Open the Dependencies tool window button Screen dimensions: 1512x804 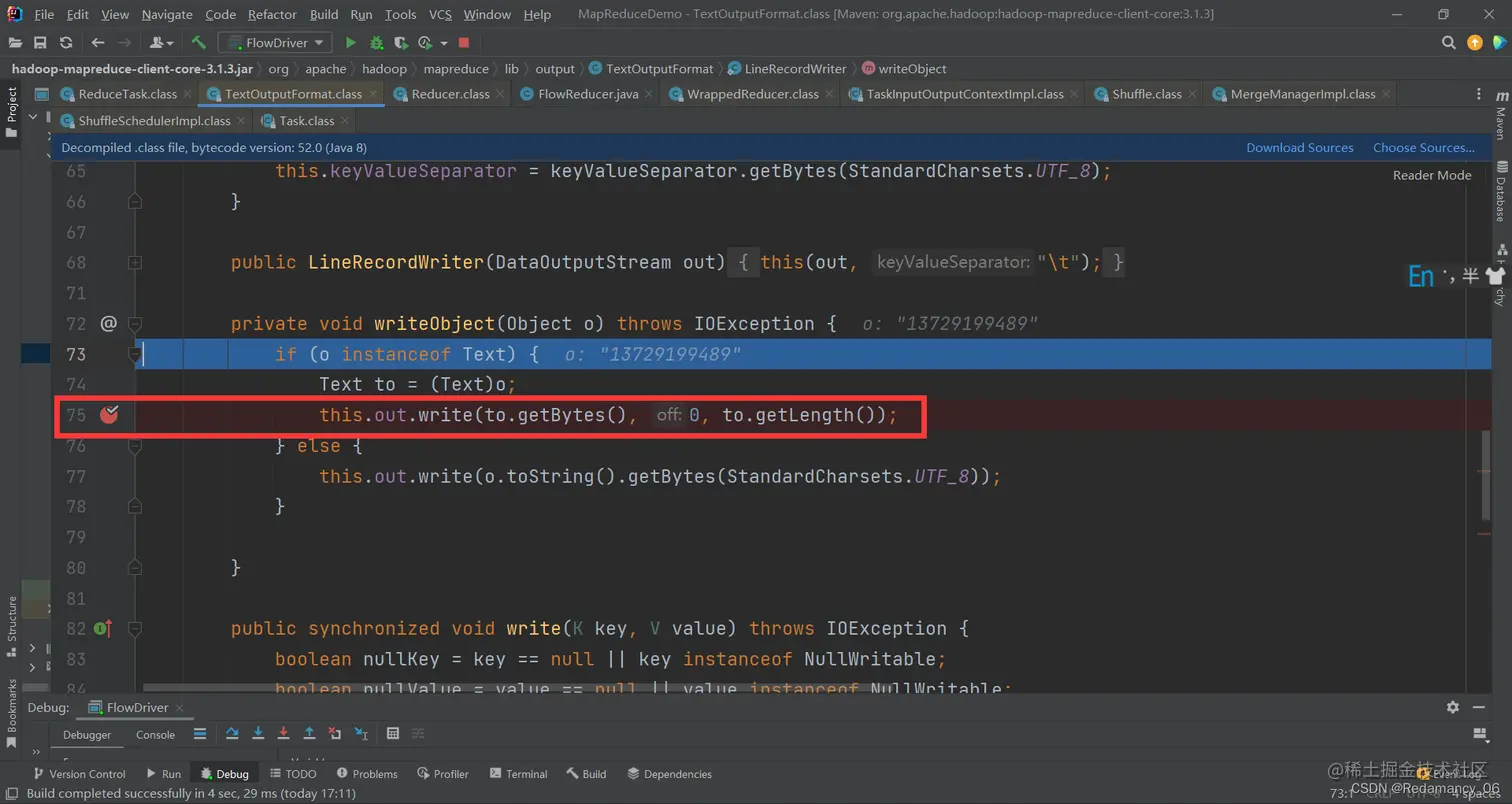669,774
